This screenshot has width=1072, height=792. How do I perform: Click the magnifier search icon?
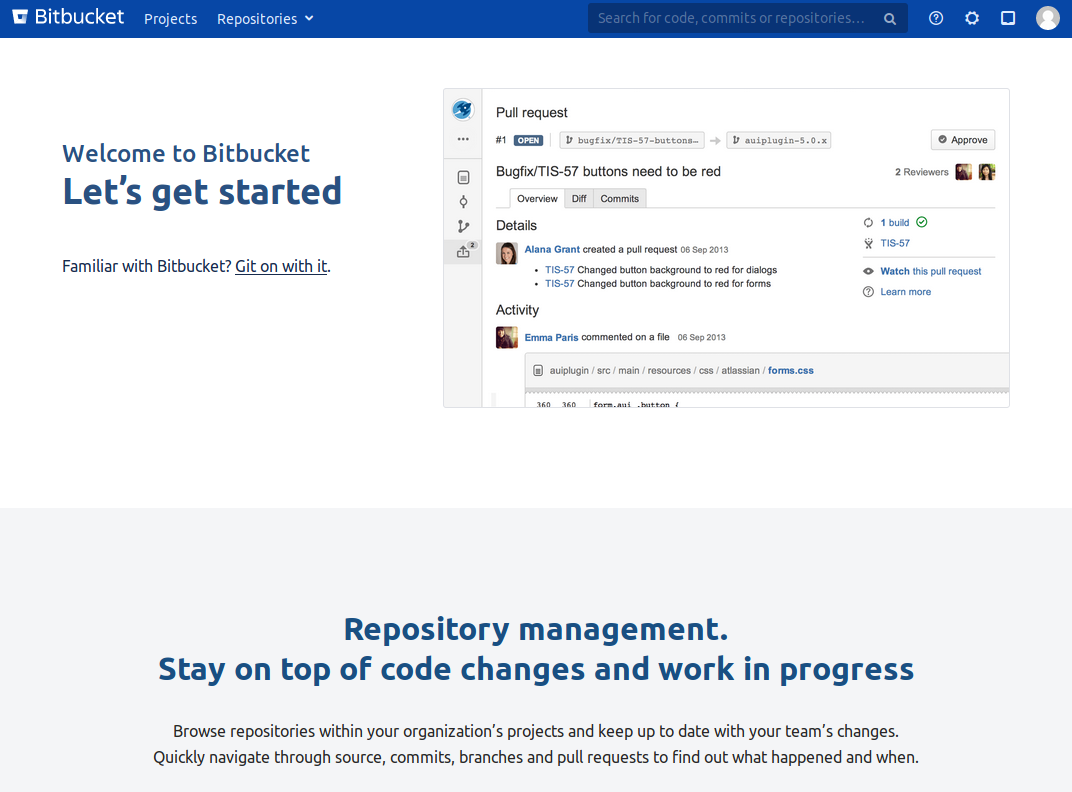(x=889, y=19)
